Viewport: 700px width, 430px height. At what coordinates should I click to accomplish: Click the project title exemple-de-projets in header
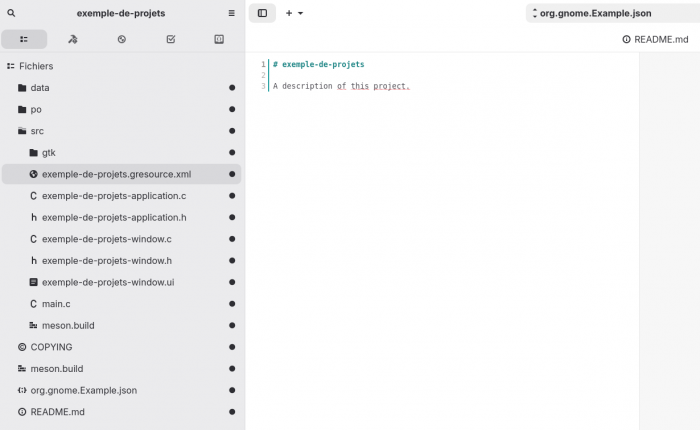tap(121, 13)
